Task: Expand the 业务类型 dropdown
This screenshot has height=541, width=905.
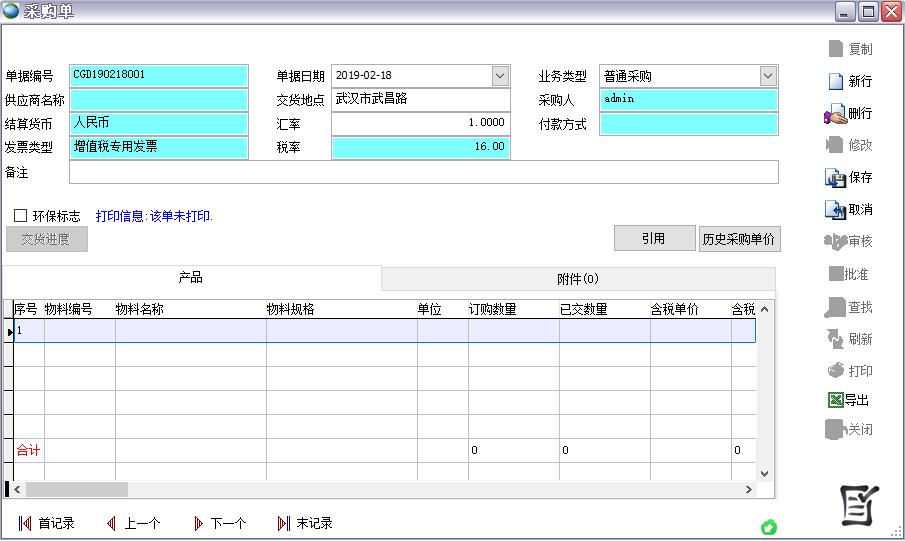Action: 767,76
